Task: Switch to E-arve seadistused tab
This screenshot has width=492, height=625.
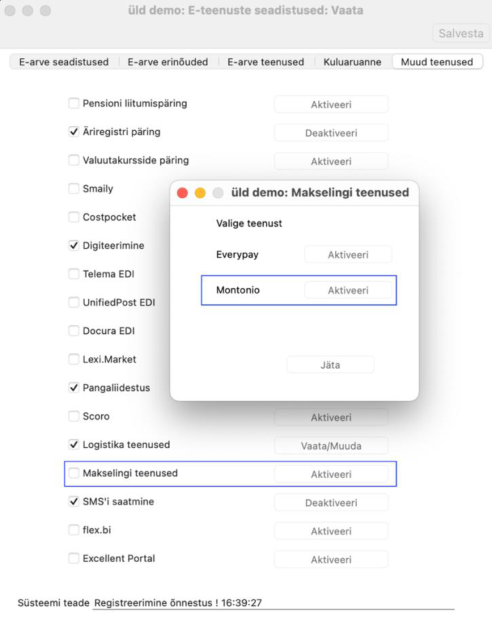Action: pyautogui.click(x=64, y=62)
